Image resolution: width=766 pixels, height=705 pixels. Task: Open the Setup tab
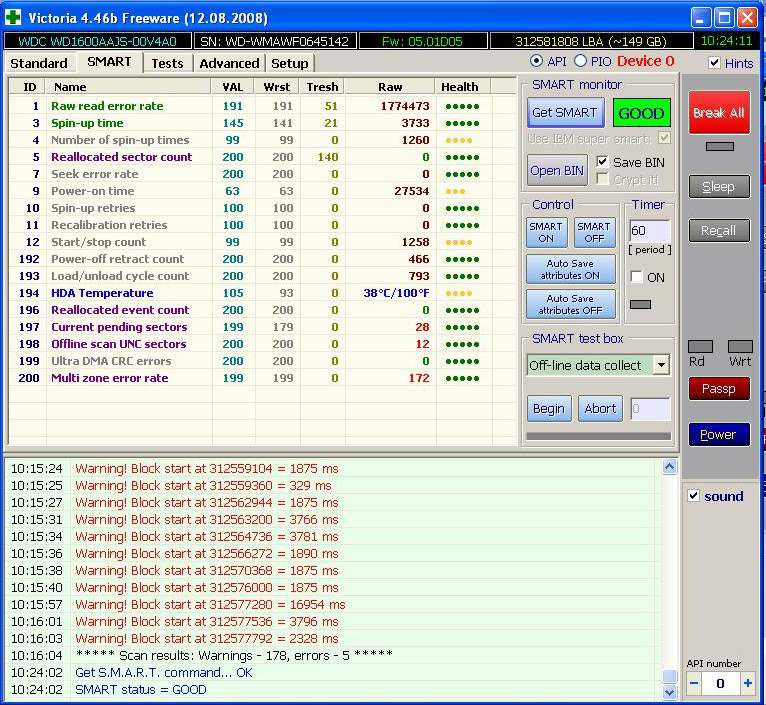(290, 64)
